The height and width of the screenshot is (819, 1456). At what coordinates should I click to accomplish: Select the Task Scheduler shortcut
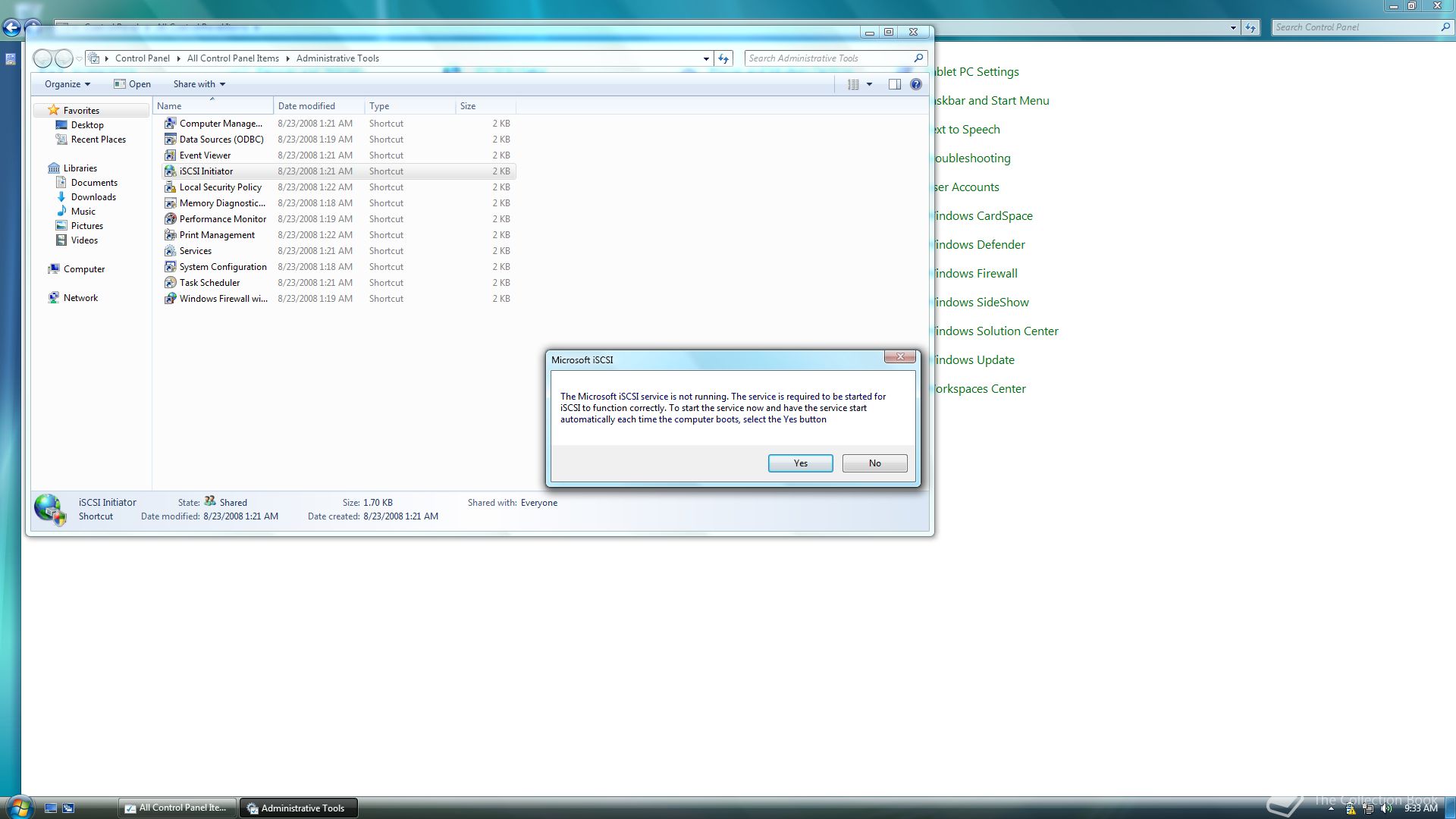209,282
